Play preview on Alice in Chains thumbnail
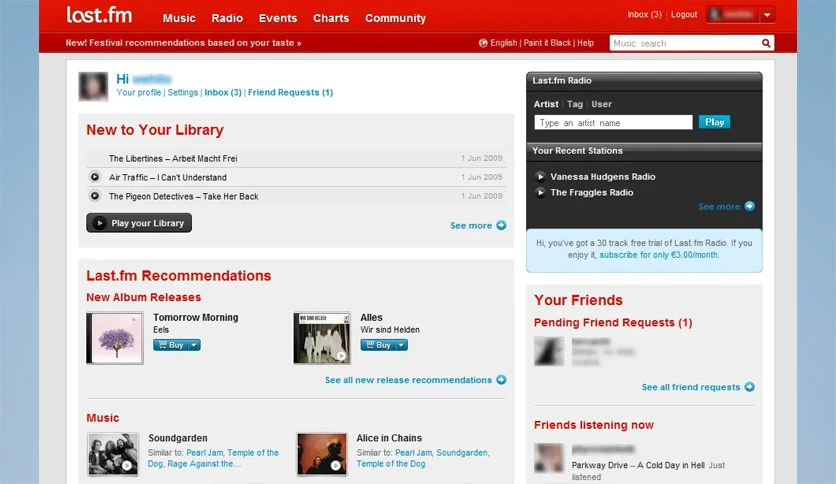Screen dimensions: 836x484 point(335,465)
